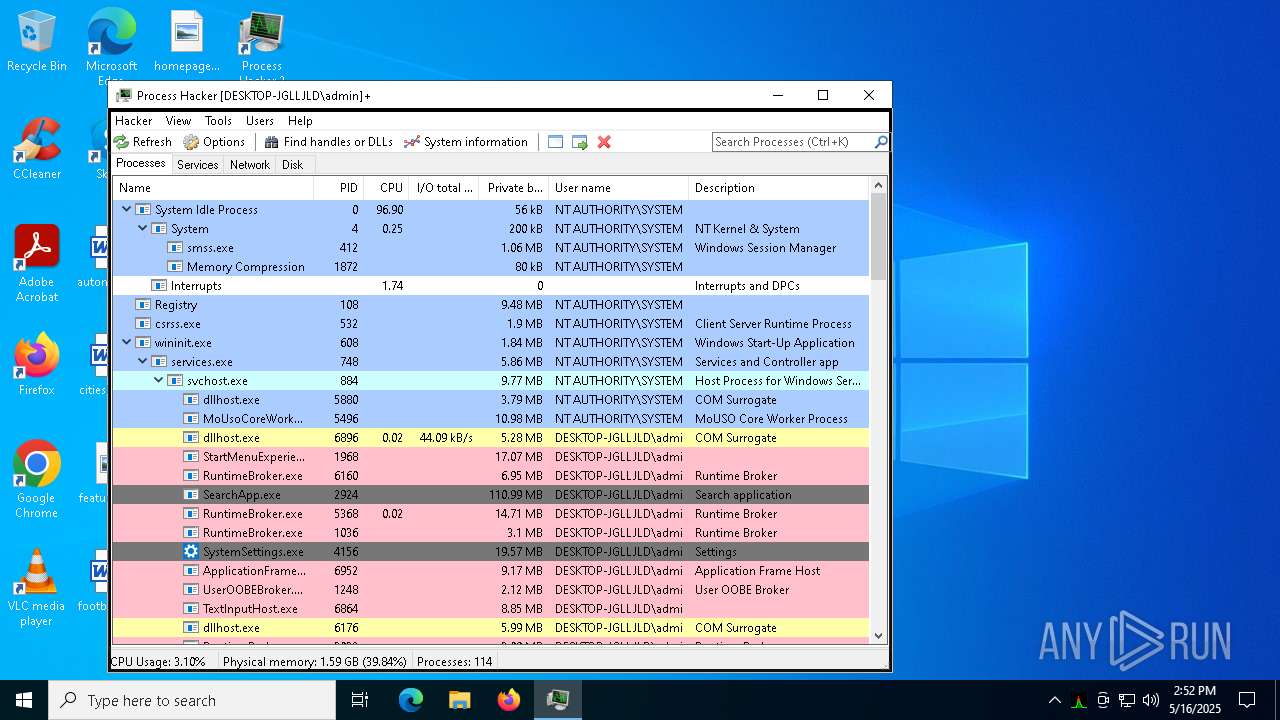
Task: Open Adobe Acrobat desktop shortcut
Action: (x=37, y=265)
